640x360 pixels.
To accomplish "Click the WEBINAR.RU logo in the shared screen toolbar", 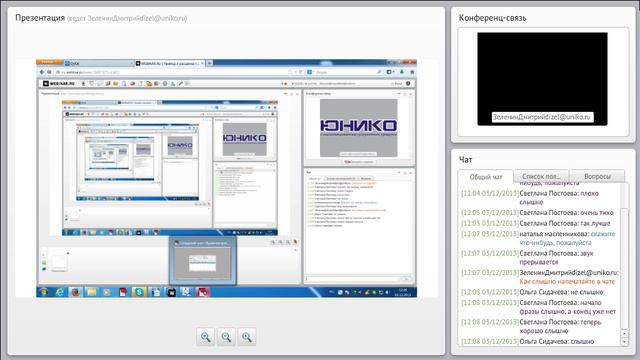I will pyautogui.click(x=59, y=83).
